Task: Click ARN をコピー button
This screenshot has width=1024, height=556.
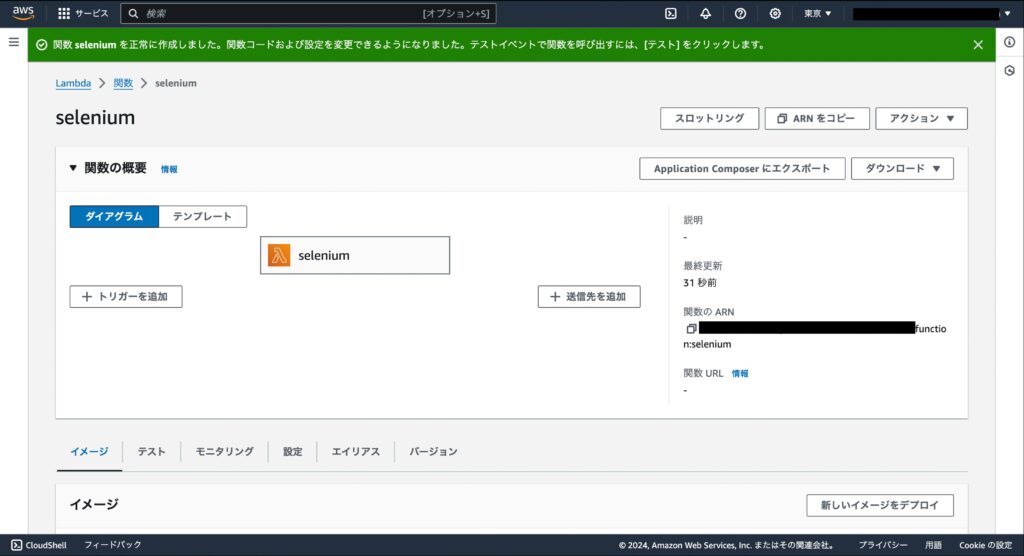Action: pos(817,118)
